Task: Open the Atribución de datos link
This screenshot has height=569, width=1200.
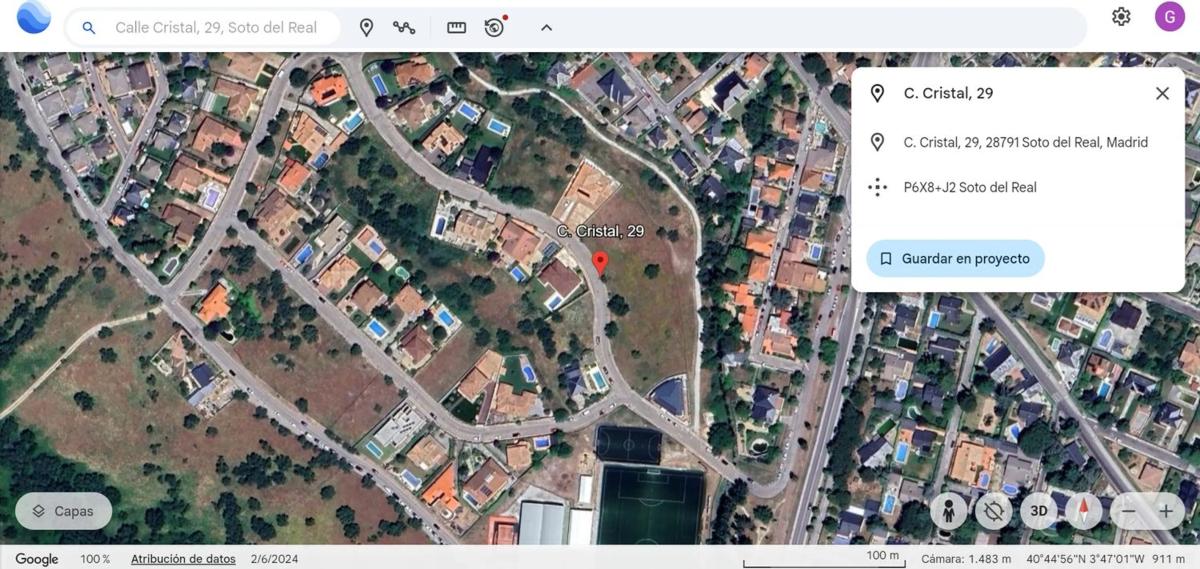Action: tap(183, 559)
